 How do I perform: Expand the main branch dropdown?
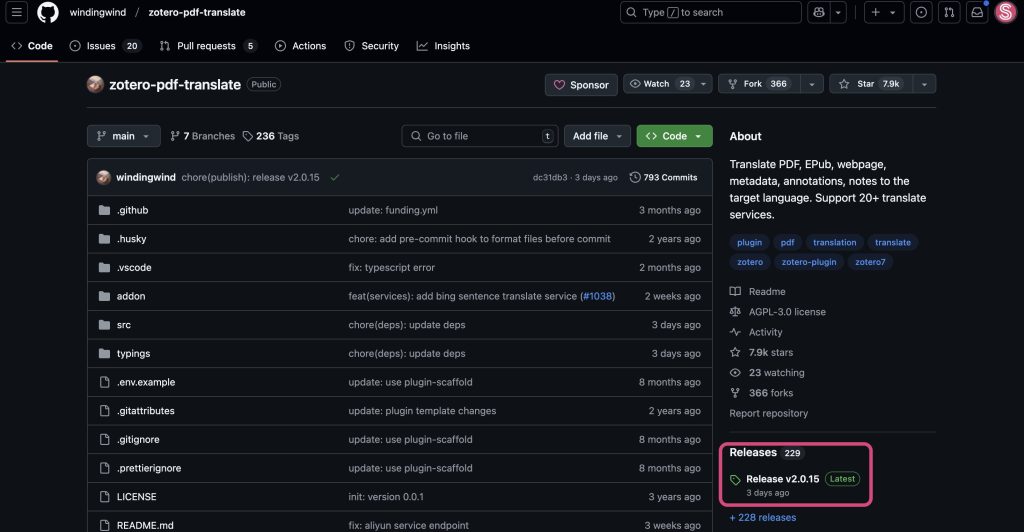click(124, 136)
